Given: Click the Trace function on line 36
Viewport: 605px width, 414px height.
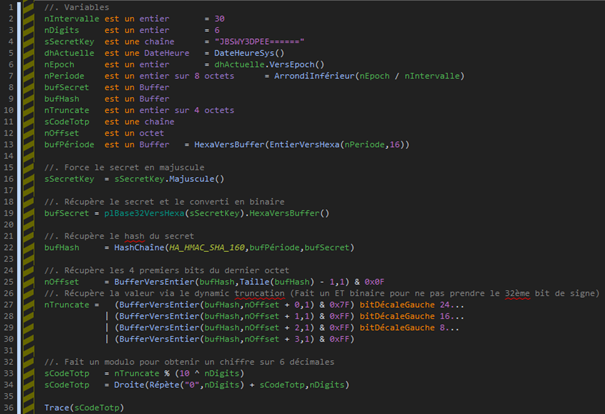Looking at the screenshot, I should (x=56, y=408).
